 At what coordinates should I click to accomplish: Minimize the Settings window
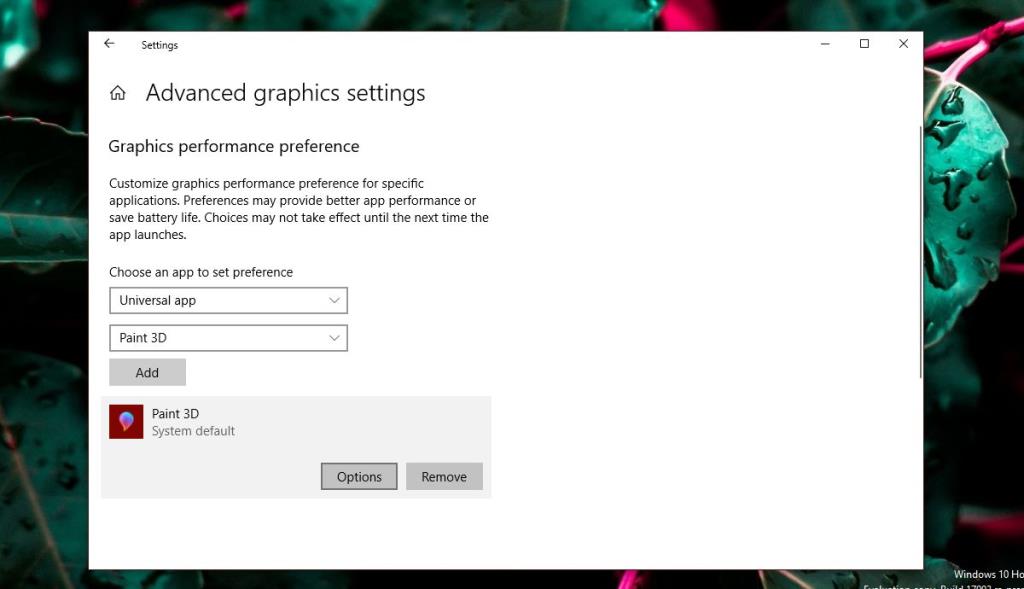tap(824, 44)
